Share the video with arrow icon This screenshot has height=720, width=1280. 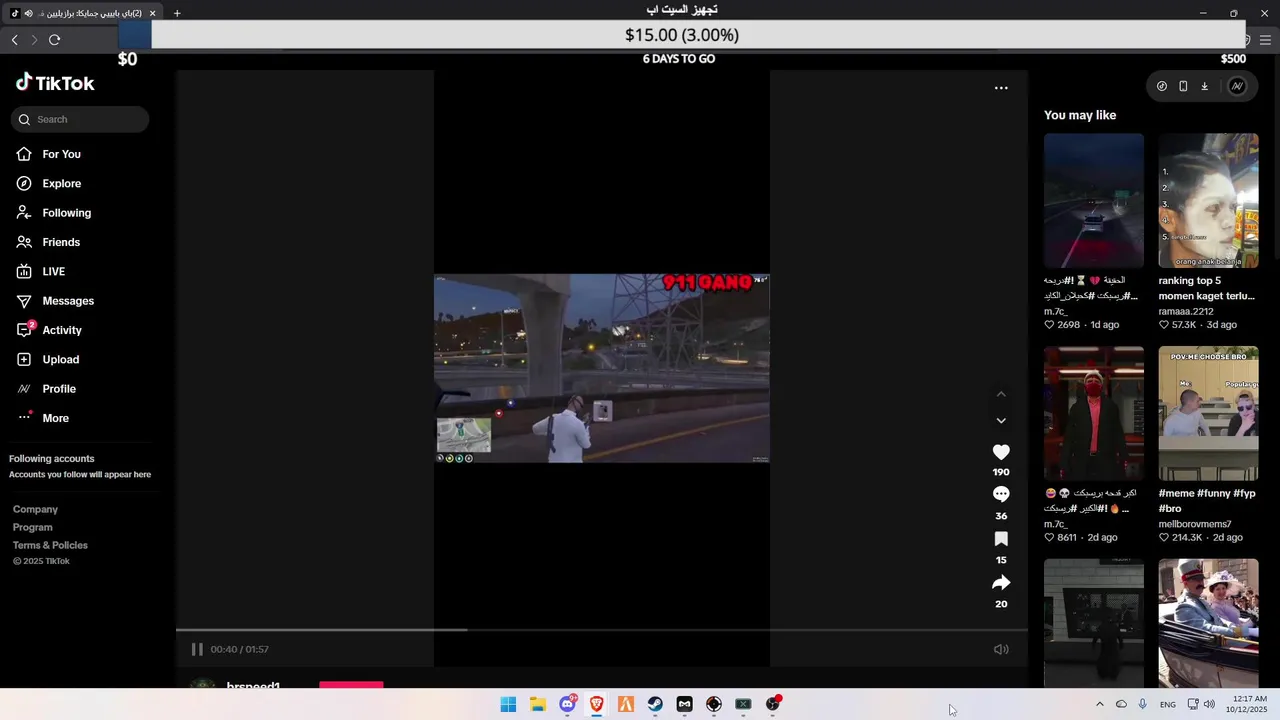coord(1001,583)
